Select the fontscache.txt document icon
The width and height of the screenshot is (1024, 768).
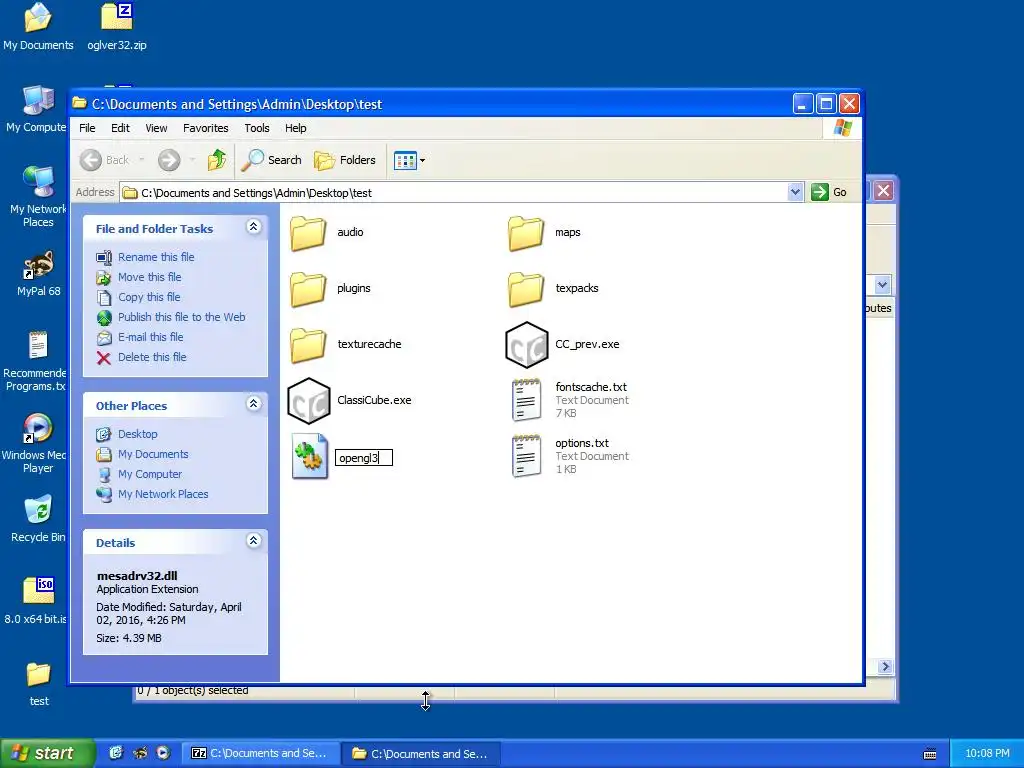[526, 400]
